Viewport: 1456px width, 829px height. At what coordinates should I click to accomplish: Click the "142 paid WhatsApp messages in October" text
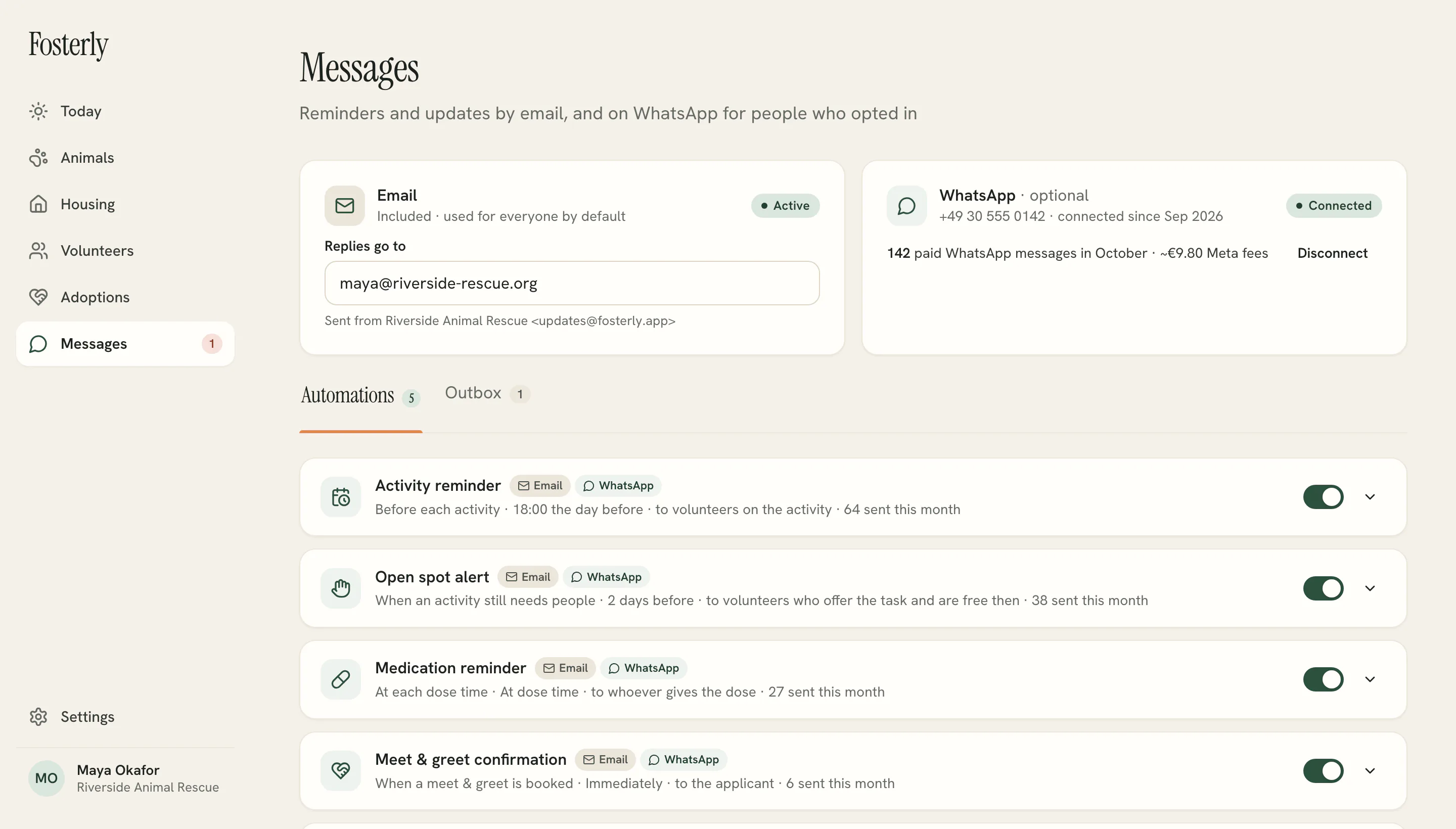click(1016, 253)
